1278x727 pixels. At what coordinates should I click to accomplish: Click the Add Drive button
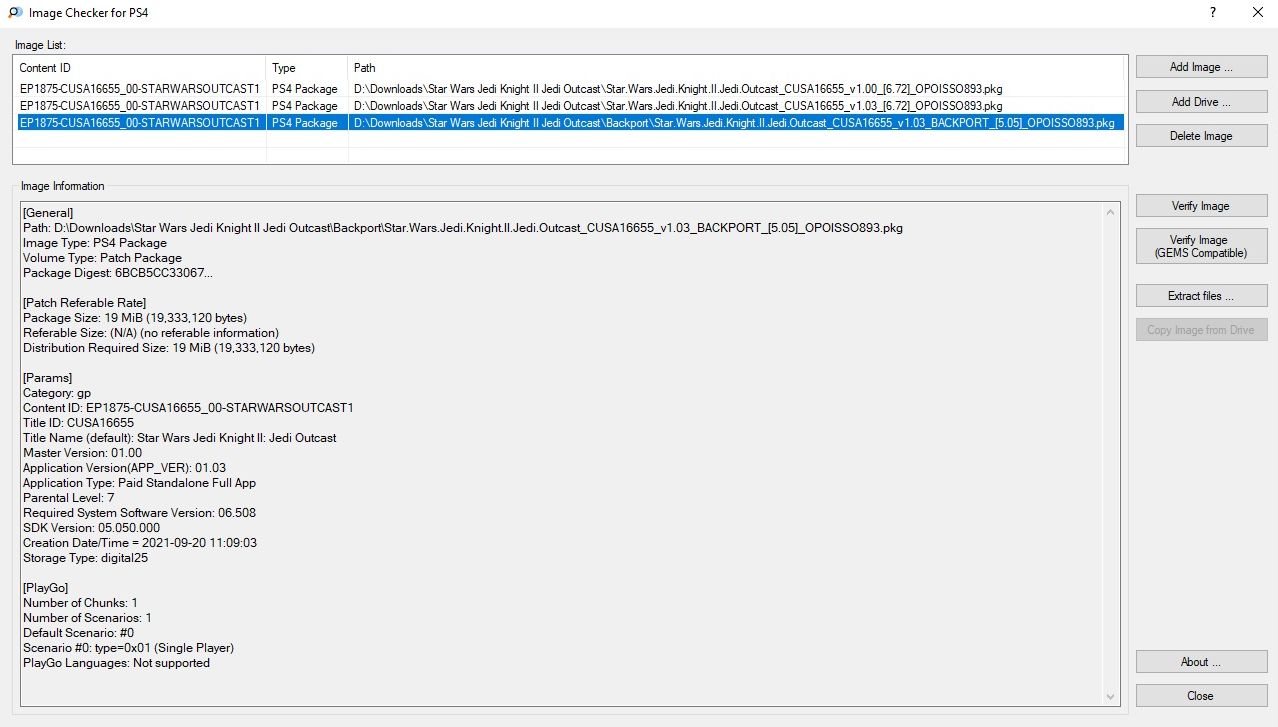pyautogui.click(x=1201, y=101)
